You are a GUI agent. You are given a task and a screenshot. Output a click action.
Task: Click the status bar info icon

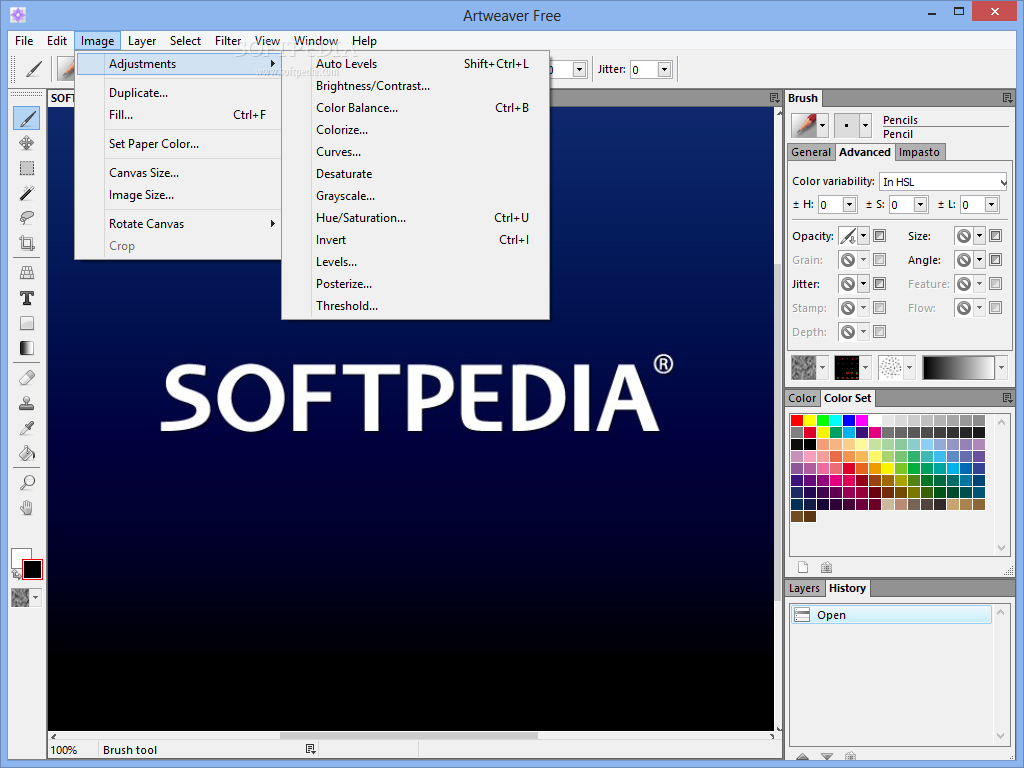[x=310, y=749]
